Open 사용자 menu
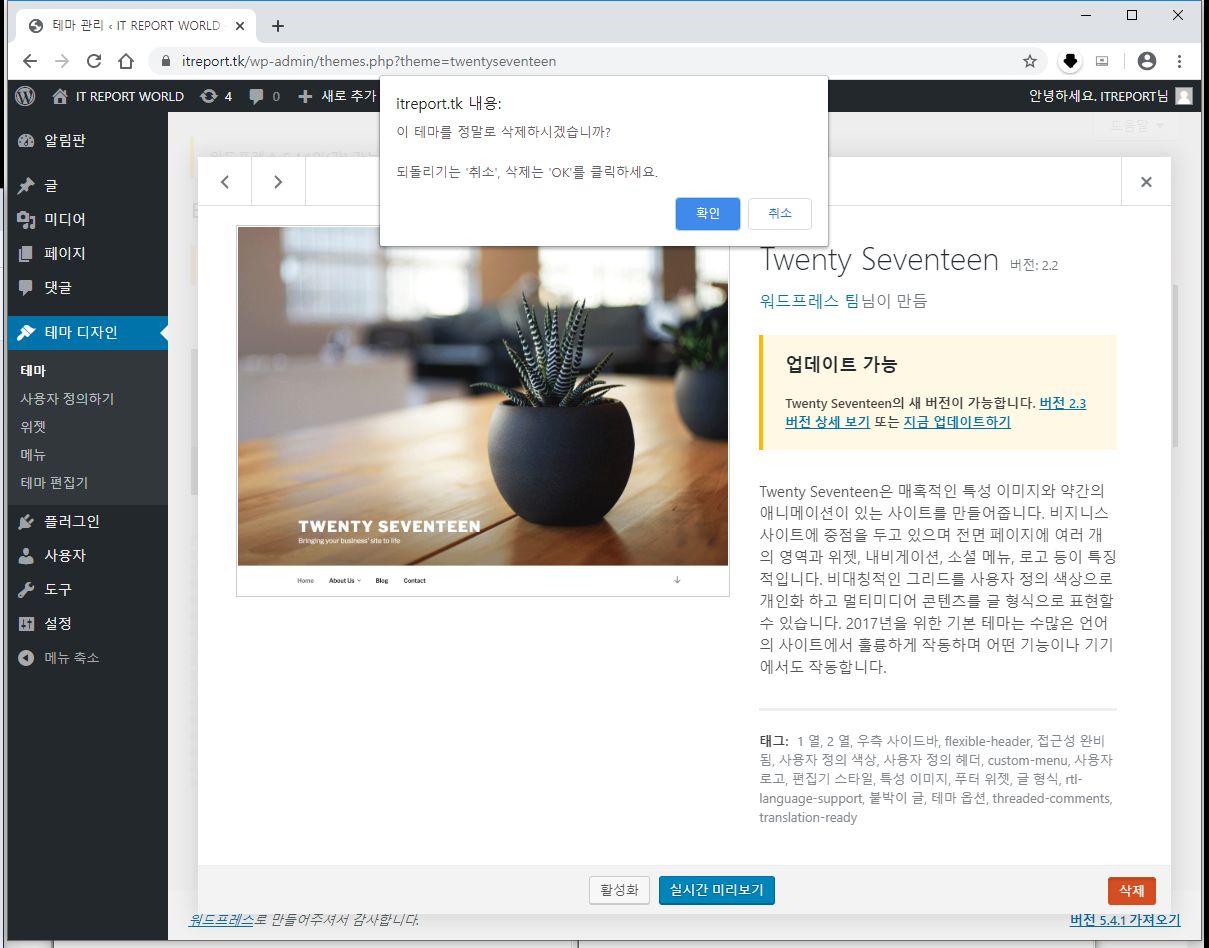Screen dimensions: 1209x948 [x=87, y=556]
